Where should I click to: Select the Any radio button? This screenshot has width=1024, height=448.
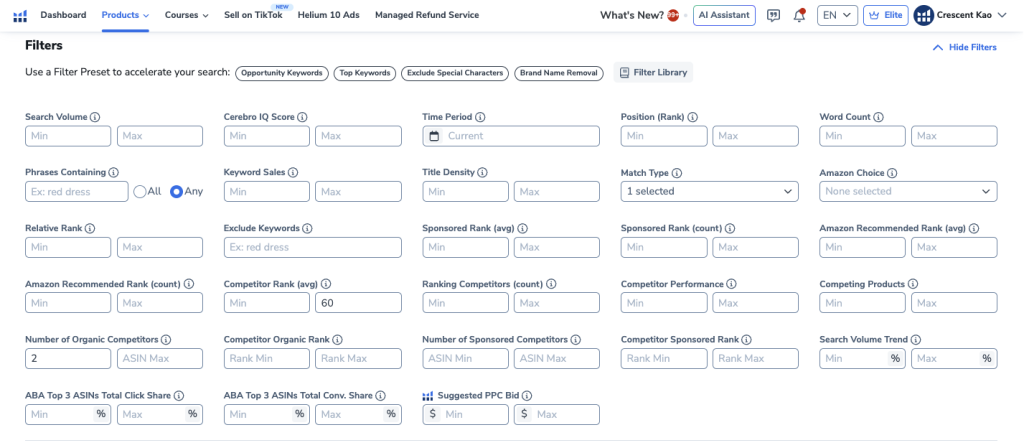coord(177,191)
